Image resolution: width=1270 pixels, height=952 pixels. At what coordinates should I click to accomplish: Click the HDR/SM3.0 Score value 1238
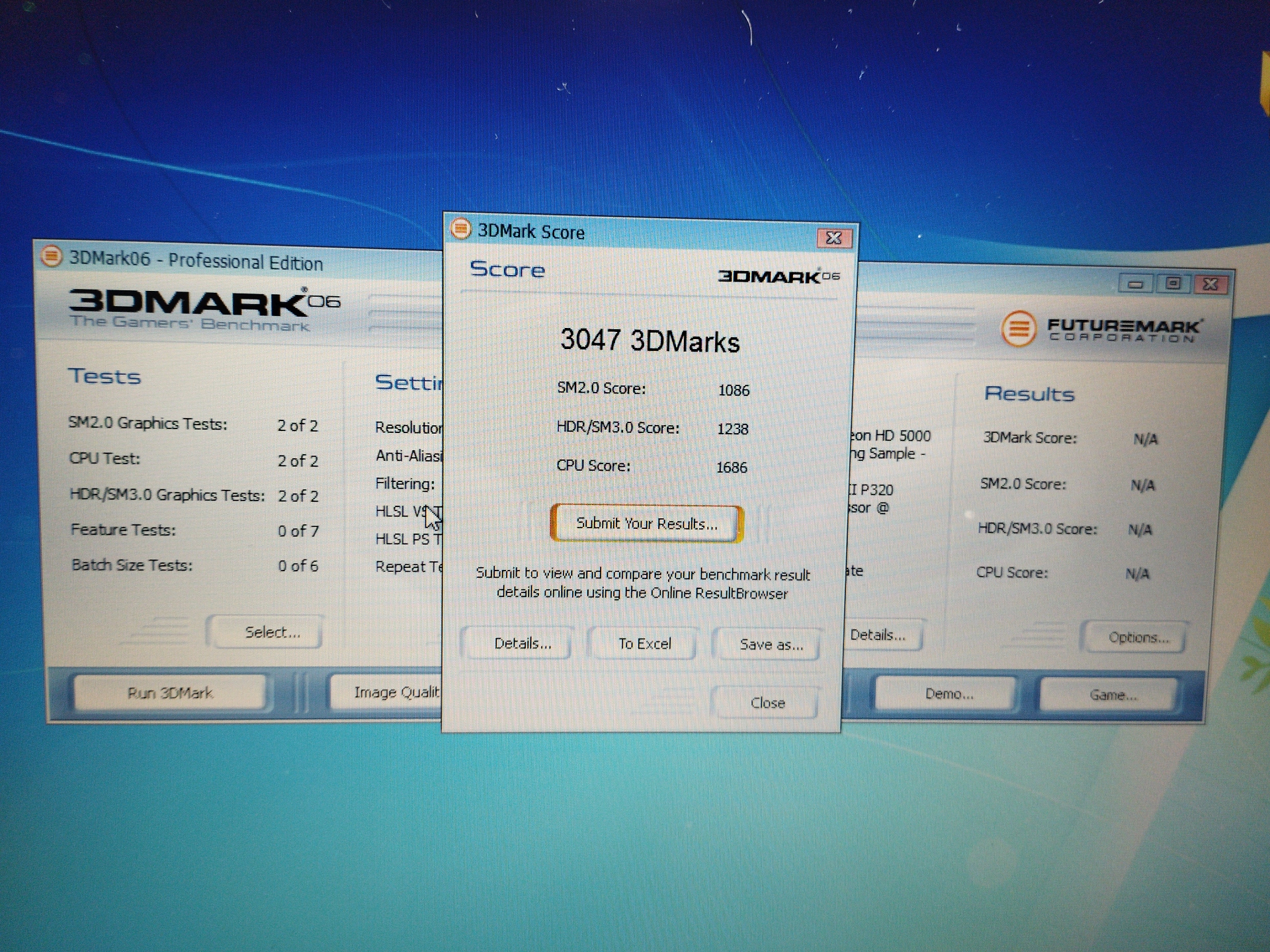[732, 428]
